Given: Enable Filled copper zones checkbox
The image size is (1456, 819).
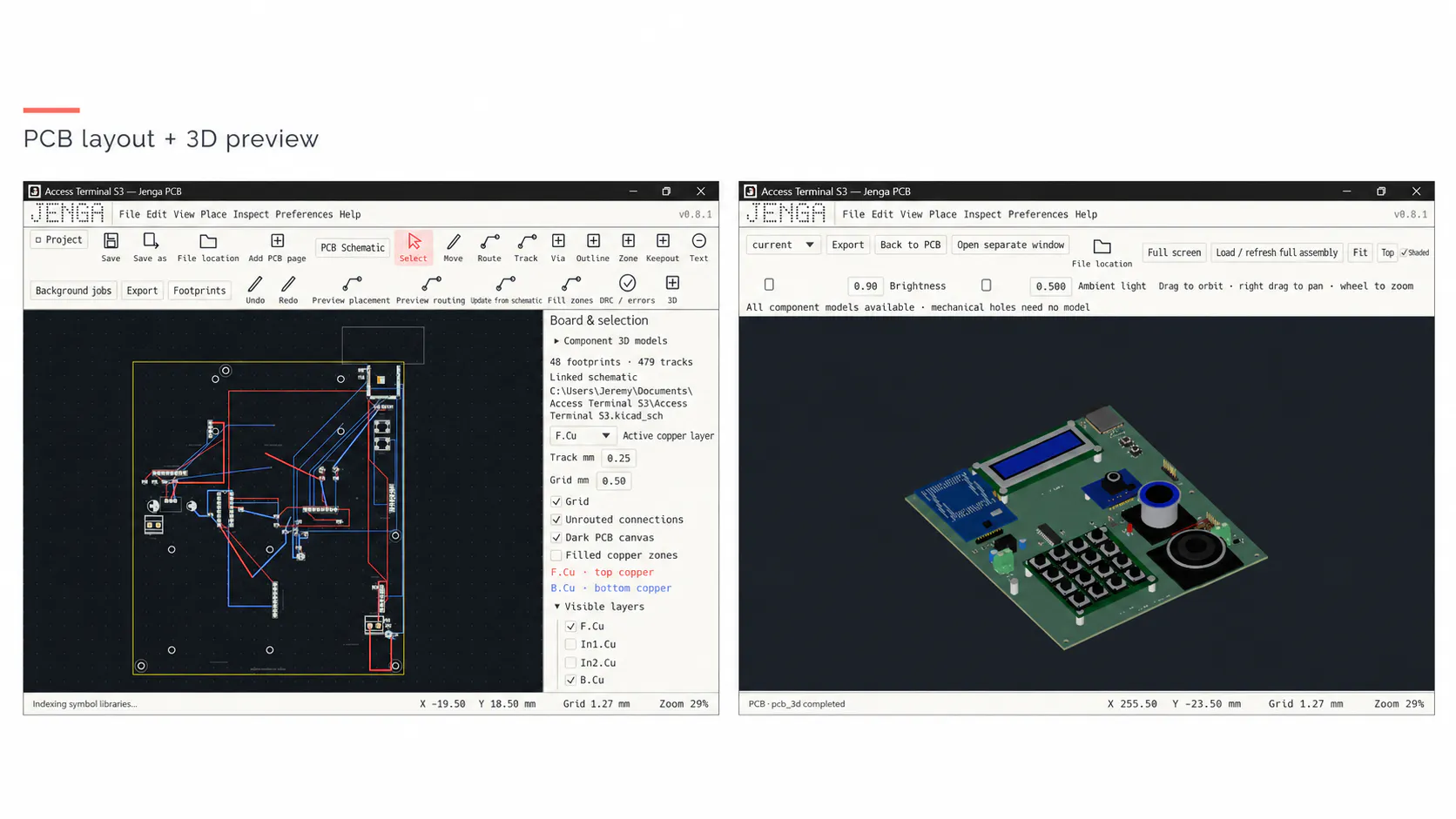Looking at the screenshot, I should click(556, 555).
